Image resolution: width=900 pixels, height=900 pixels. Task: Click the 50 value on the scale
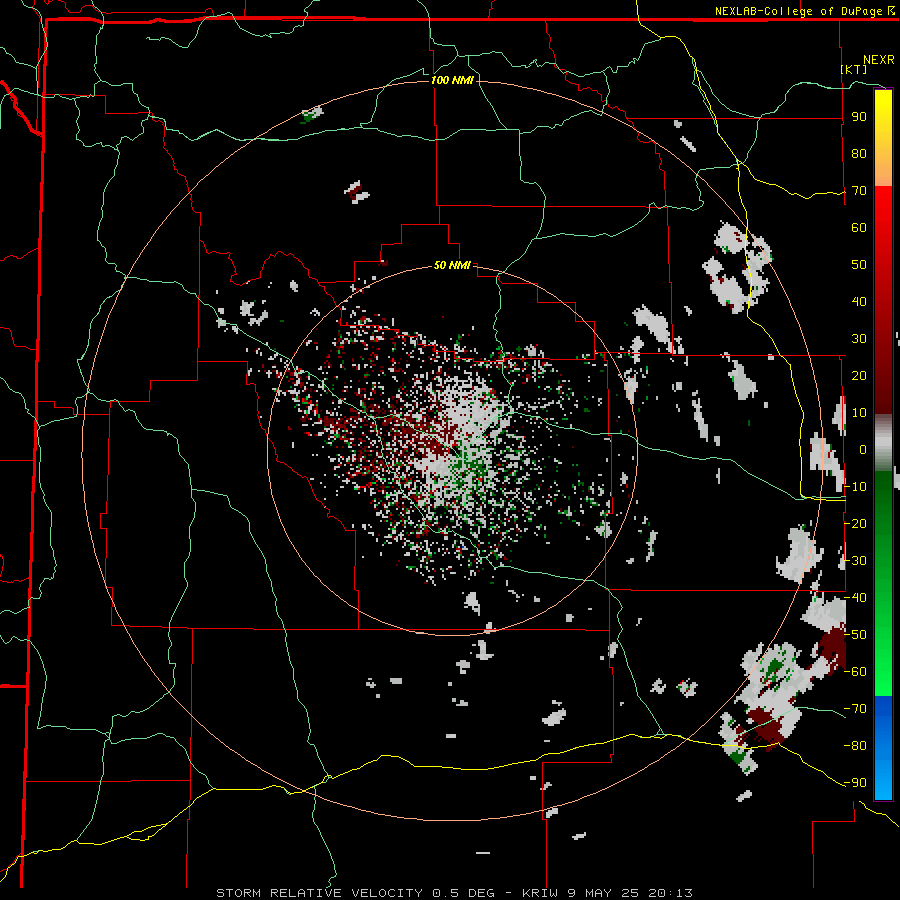coord(859,265)
